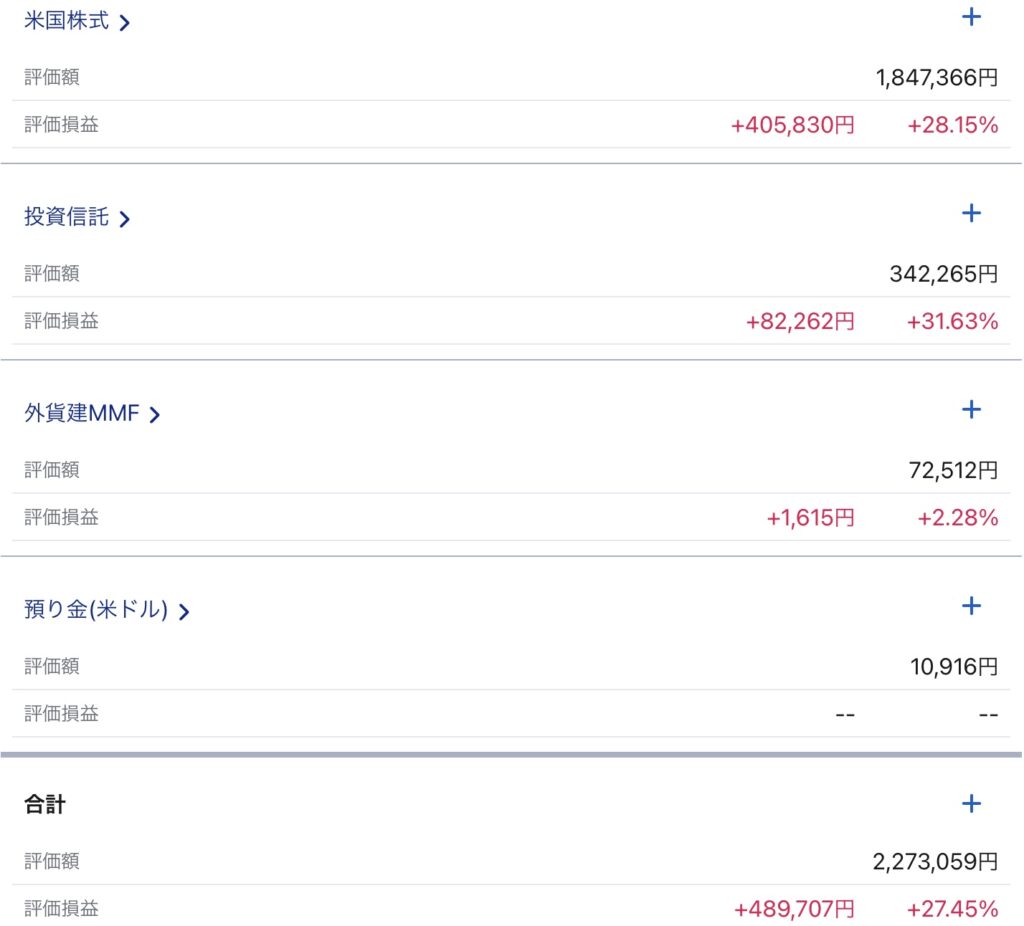Click the +27.45% total gain percentage
The image size is (1024, 926).
[952, 909]
